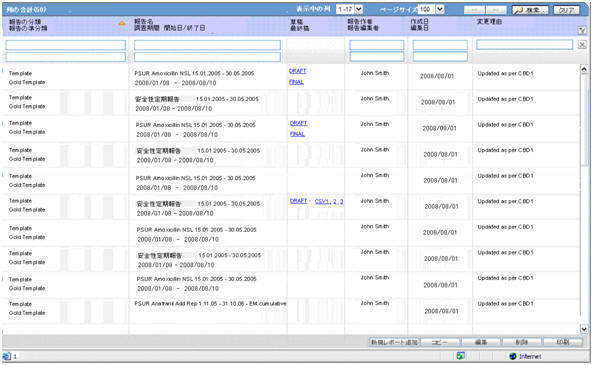
Task: Click the upper 報告作者 filter field
Action: [x=377, y=45]
